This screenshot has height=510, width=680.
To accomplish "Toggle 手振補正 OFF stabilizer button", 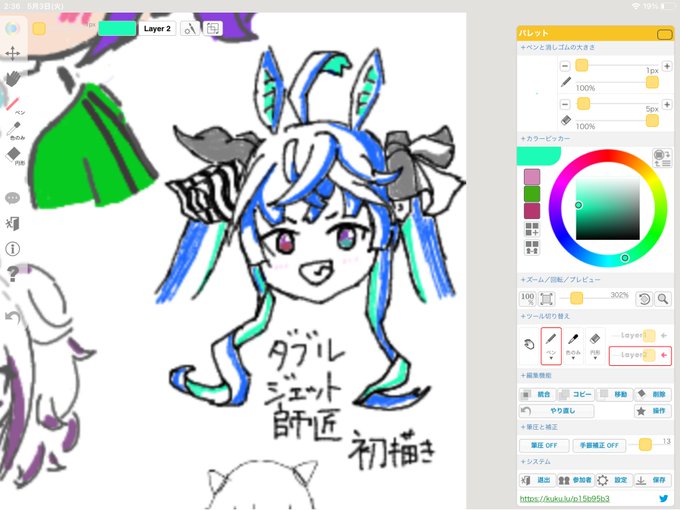I will pos(599,445).
